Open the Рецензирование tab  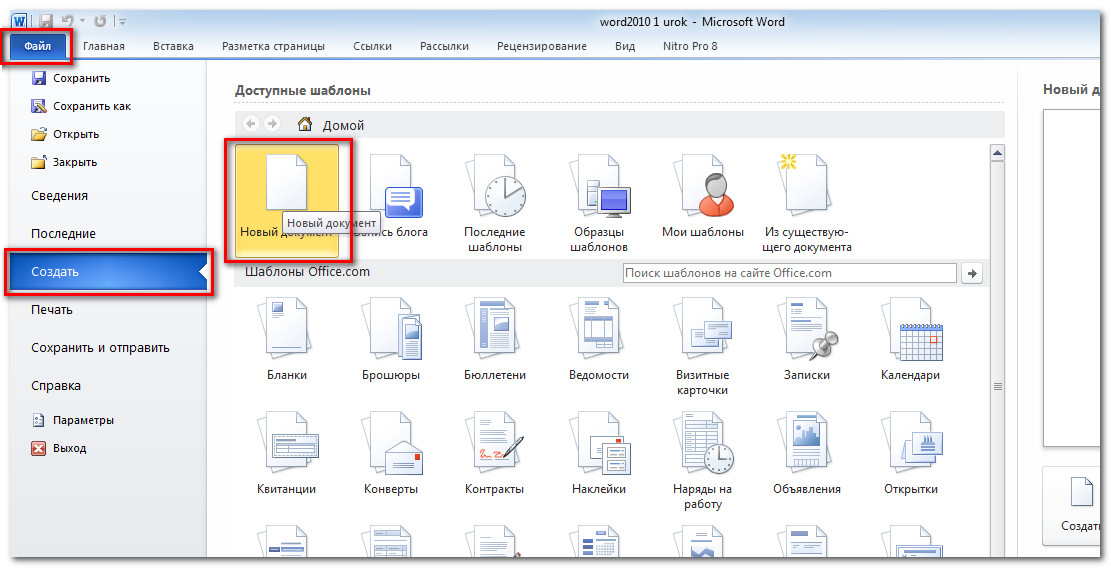click(x=541, y=46)
